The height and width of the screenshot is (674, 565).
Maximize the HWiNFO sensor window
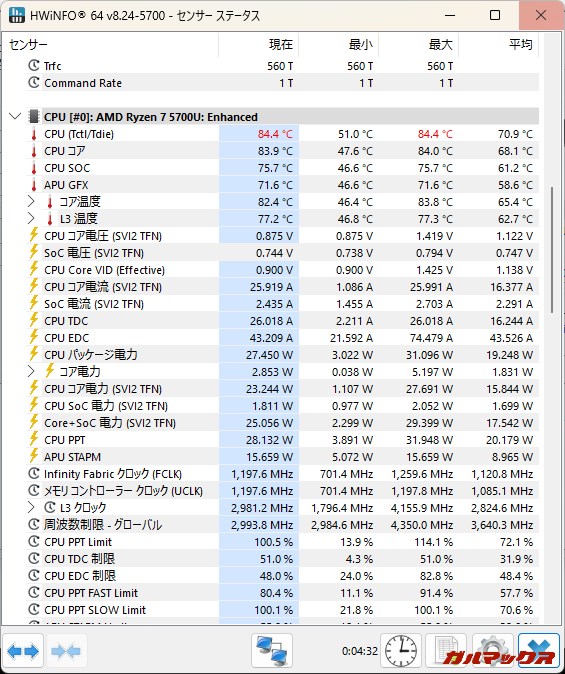[x=495, y=15]
